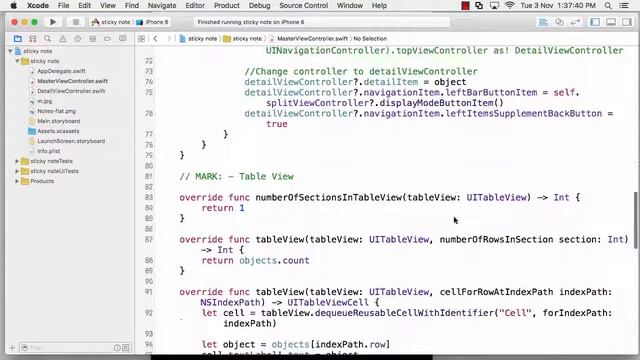Screen dimensions: 640x360
Task: Open the No Selection symbol menu
Action: coord(370,39)
